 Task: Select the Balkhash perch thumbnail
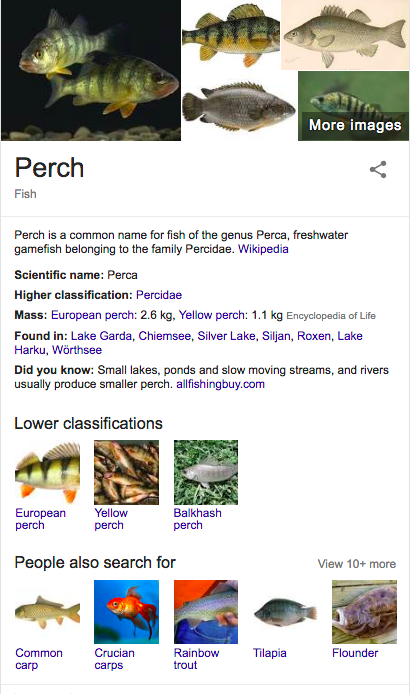click(x=206, y=472)
